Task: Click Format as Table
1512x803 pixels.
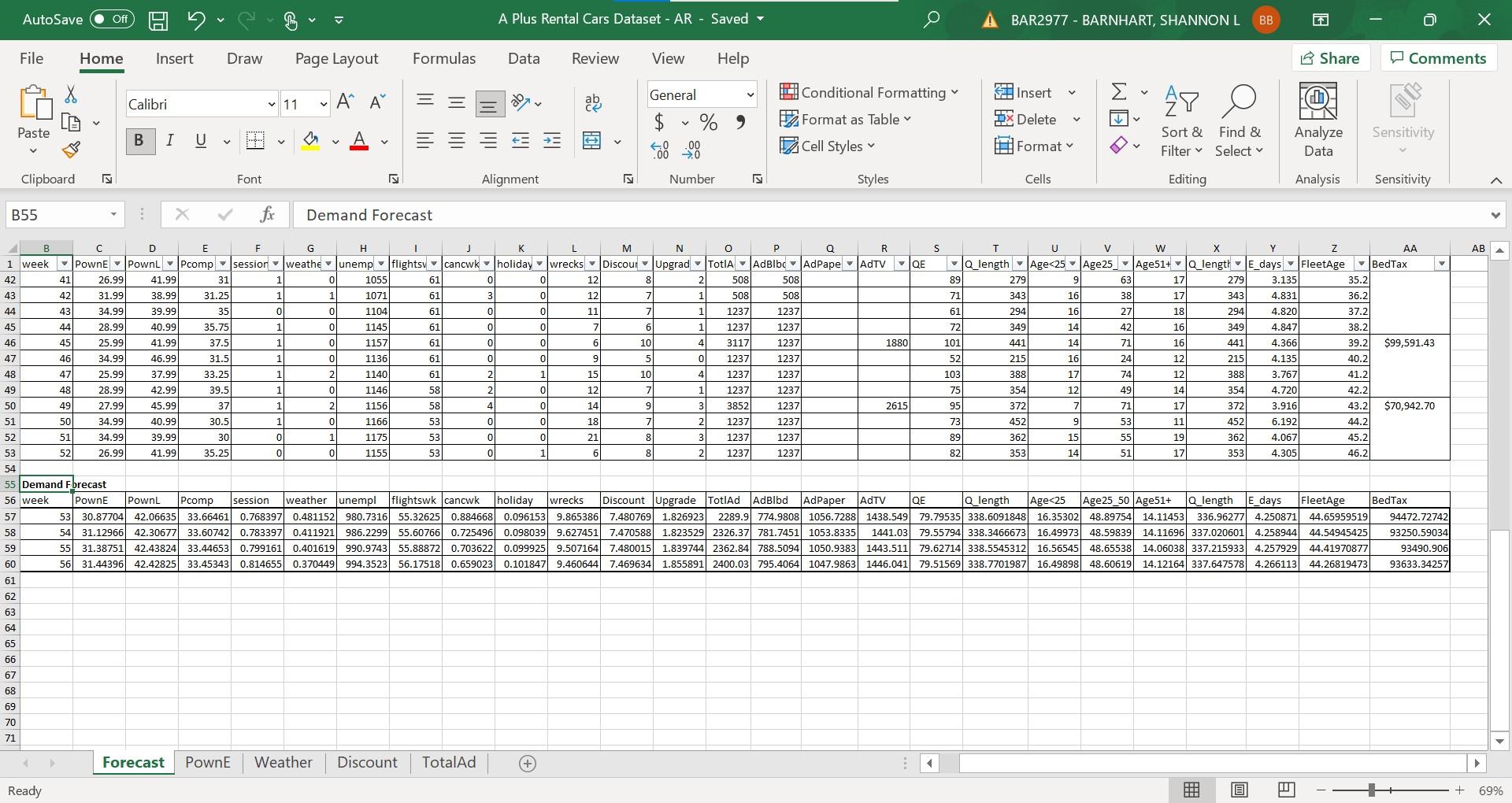Action: pos(847,119)
